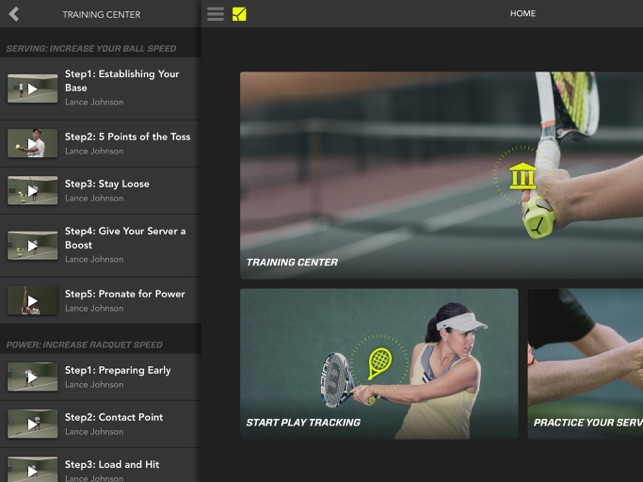Play Step5 Pronate for Power video

coord(32,301)
